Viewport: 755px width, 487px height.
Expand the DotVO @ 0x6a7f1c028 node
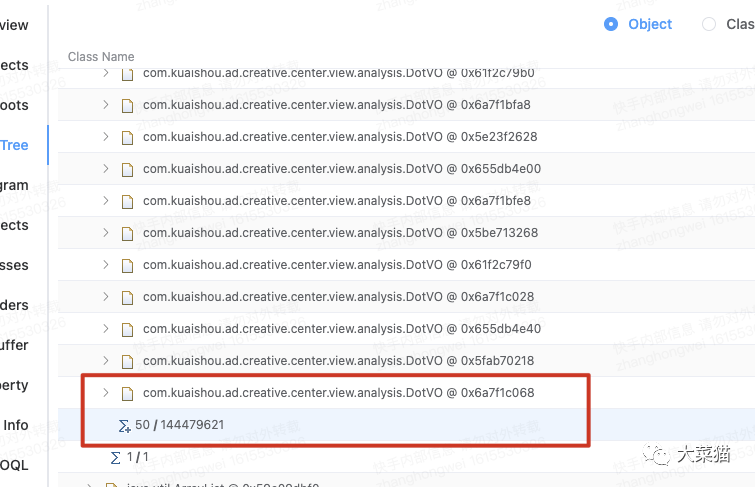[x=105, y=296]
